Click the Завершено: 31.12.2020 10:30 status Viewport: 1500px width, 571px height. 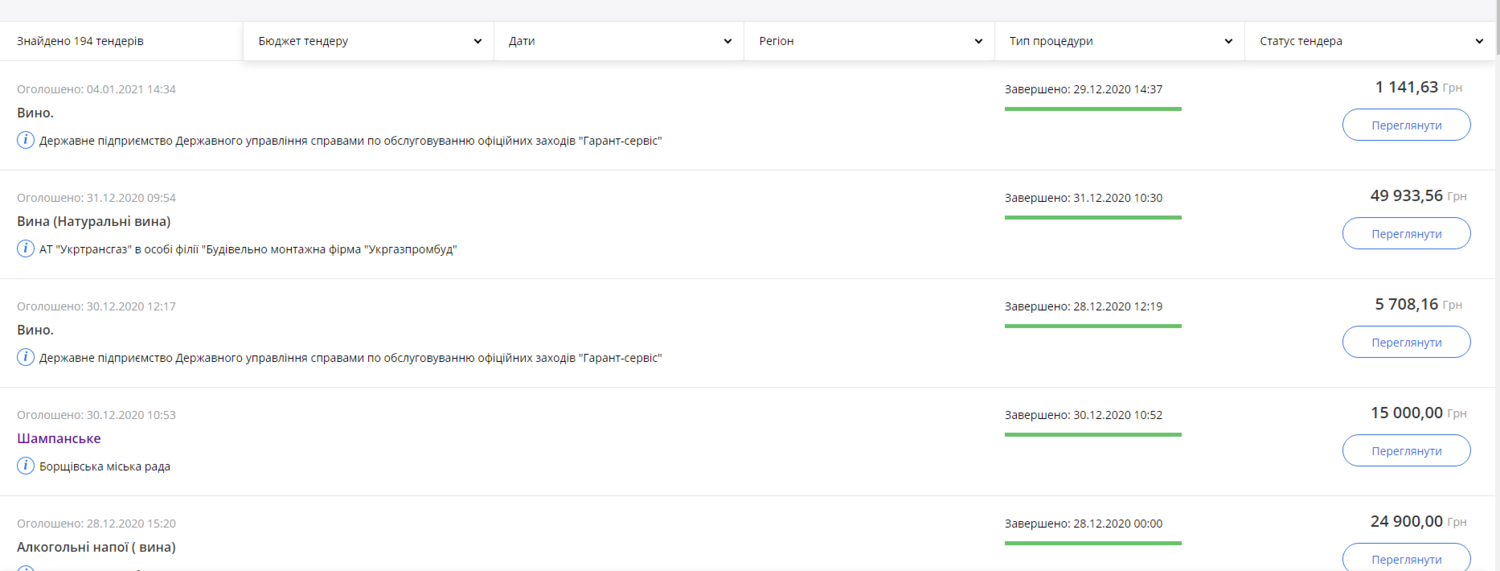click(1084, 198)
